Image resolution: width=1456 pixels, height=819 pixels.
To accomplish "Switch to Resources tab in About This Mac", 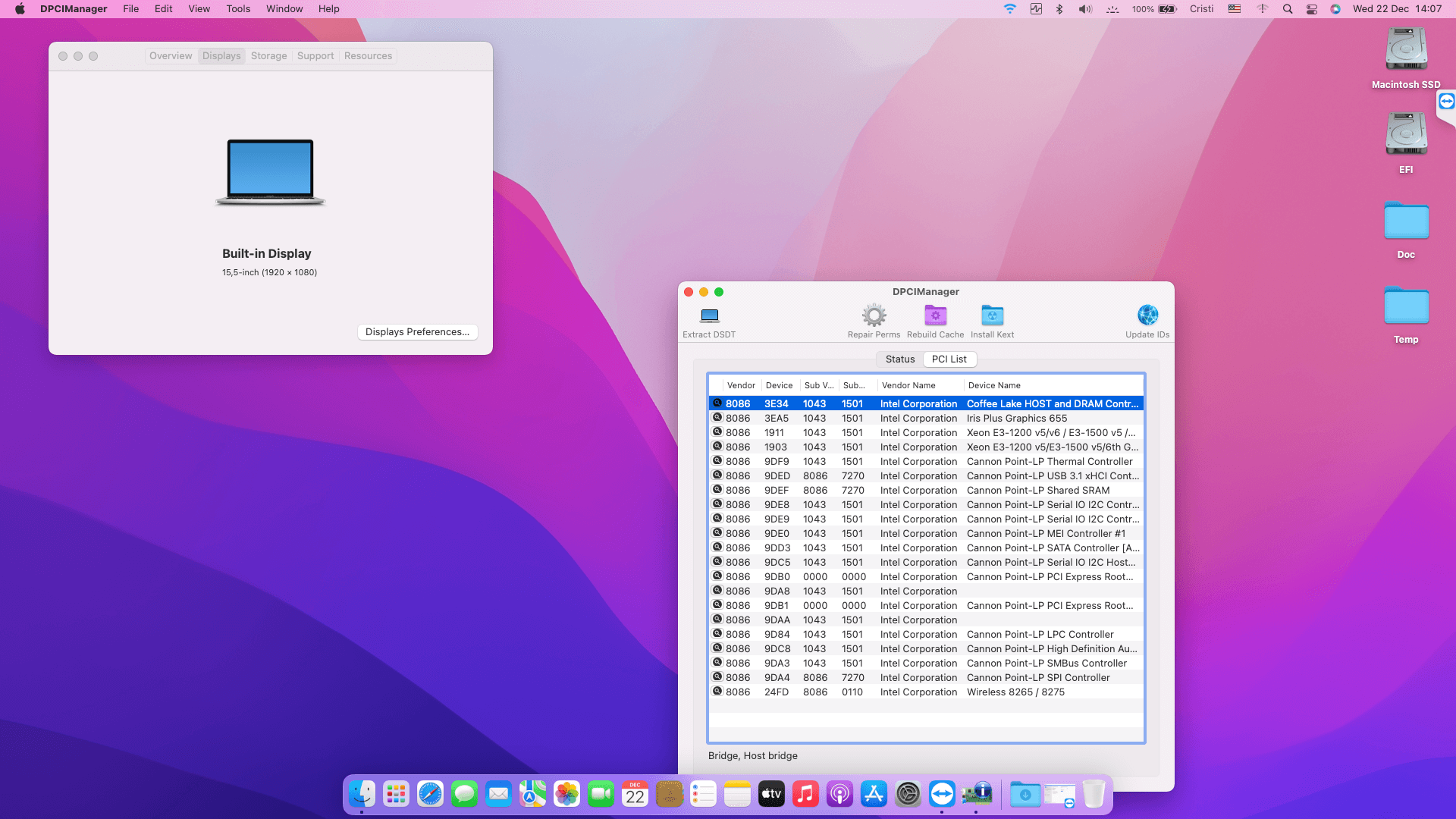I will click(368, 56).
